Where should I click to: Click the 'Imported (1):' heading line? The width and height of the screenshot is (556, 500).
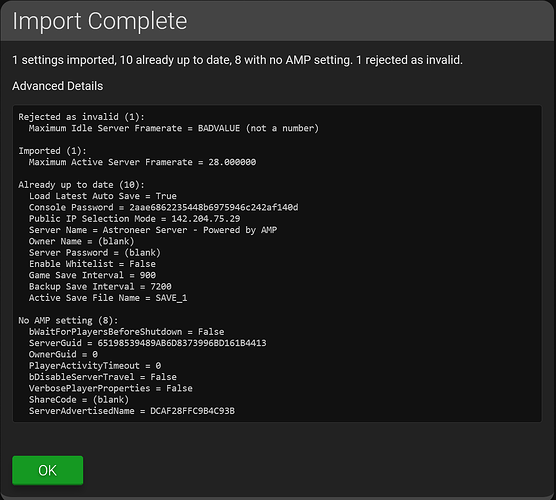(52, 151)
